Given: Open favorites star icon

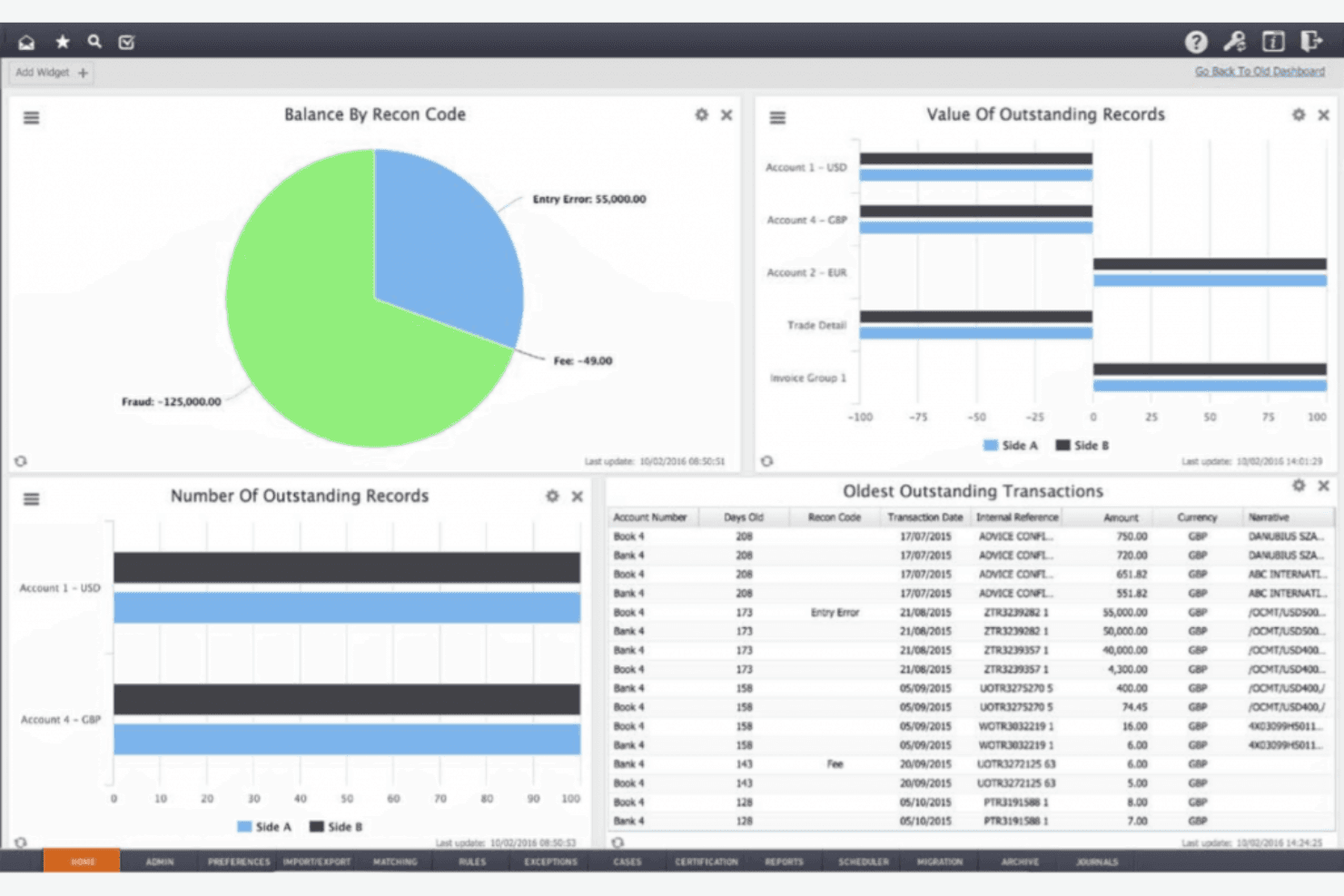Looking at the screenshot, I should pos(62,42).
